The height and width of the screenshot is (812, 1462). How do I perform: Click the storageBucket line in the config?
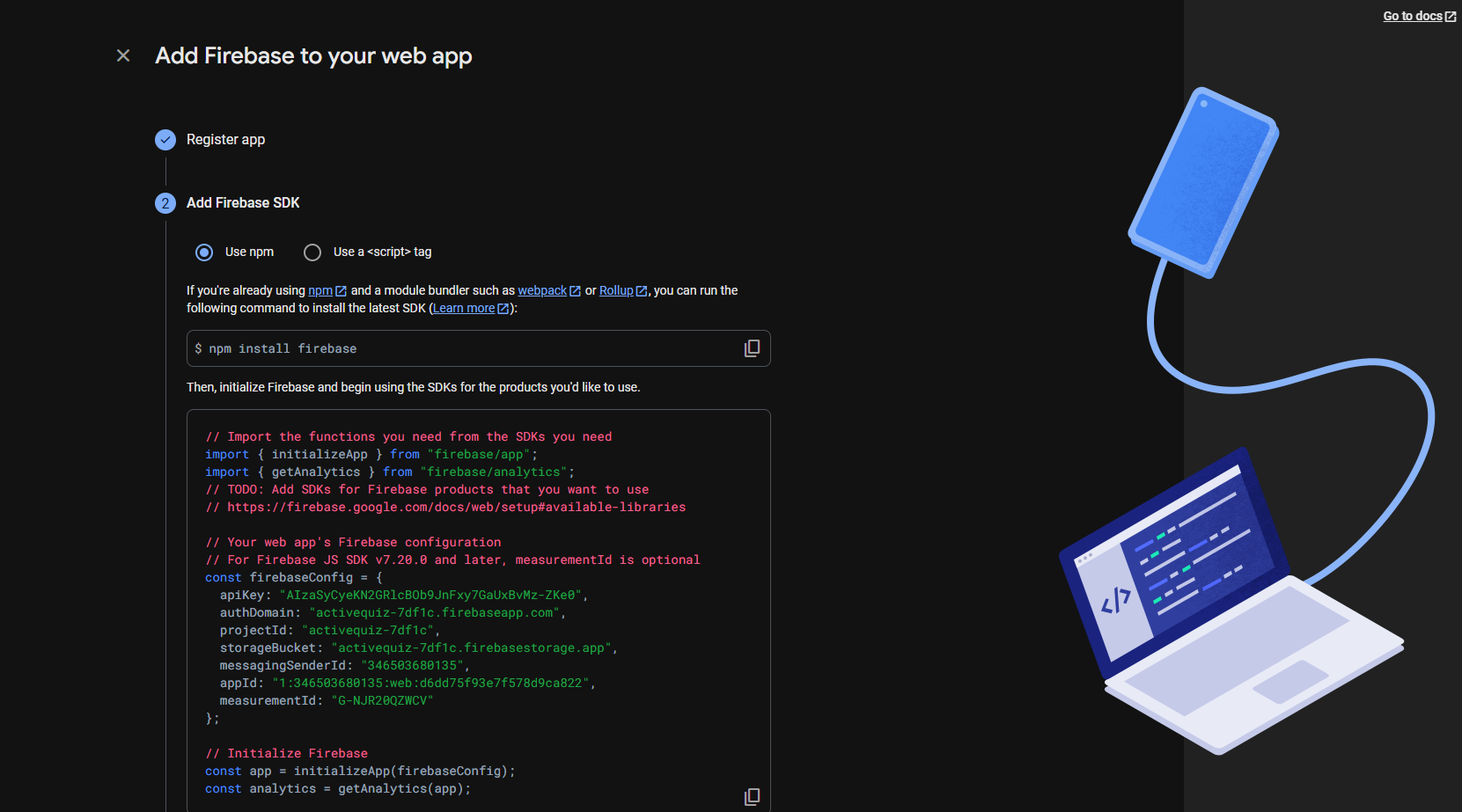[x=418, y=647]
